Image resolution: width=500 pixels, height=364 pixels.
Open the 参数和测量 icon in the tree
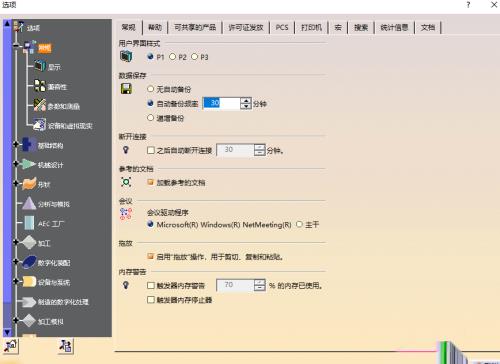[x=40, y=105]
